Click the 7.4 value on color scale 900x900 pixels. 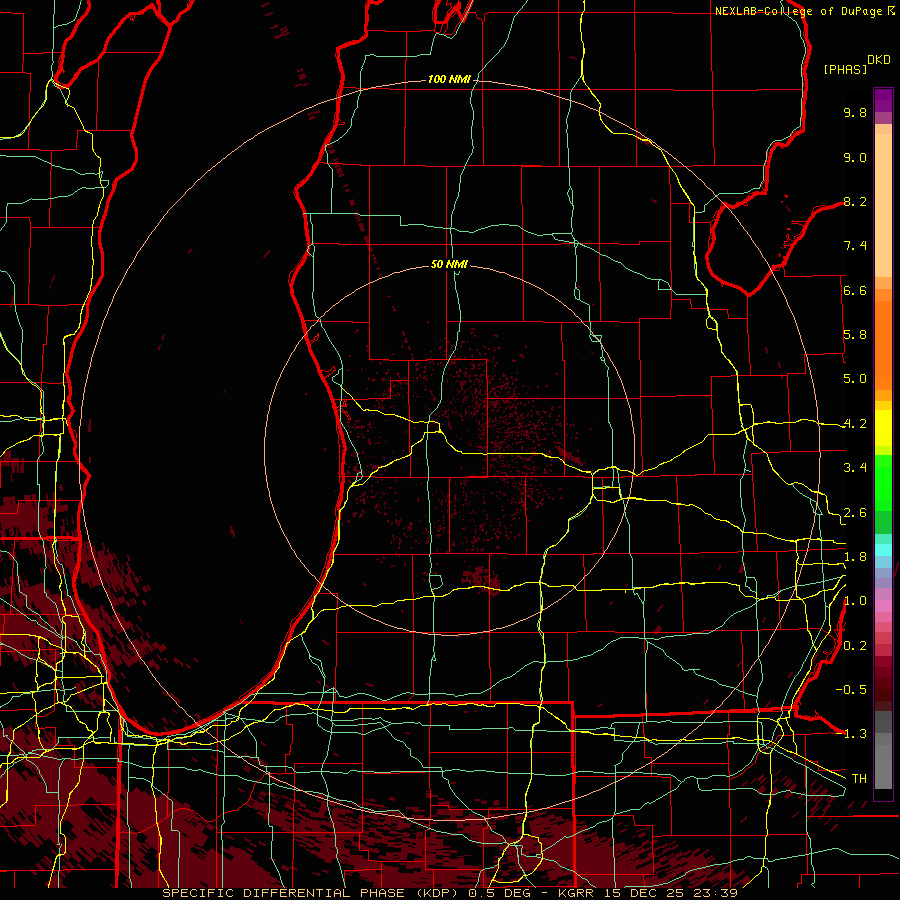[x=855, y=246]
